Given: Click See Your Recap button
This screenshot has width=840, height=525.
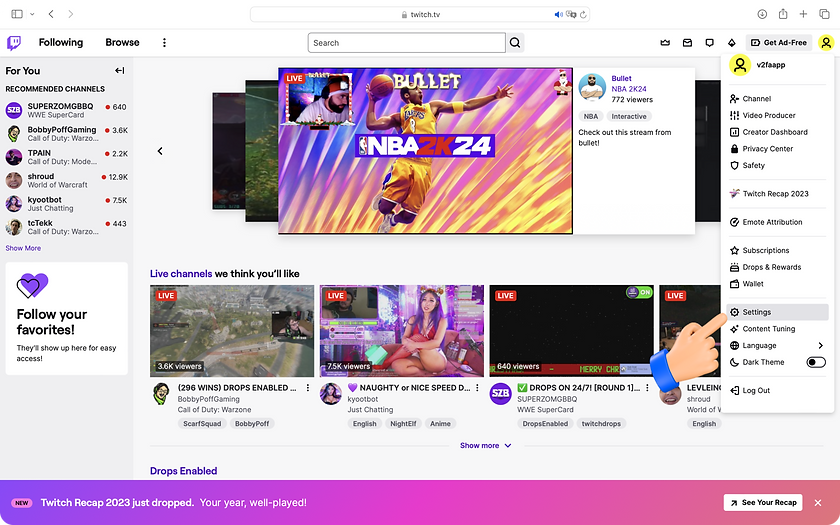Looking at the screenshot, I should (x=763, y=502).
